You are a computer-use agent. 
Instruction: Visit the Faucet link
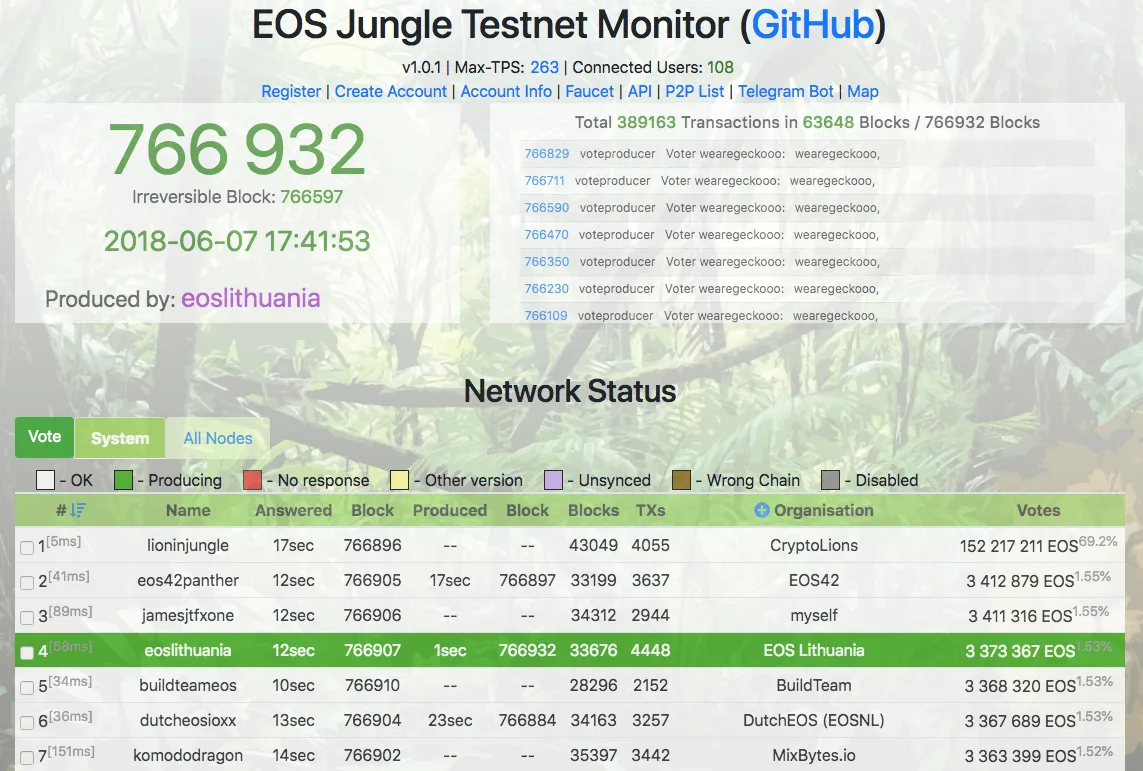[590, 91]
